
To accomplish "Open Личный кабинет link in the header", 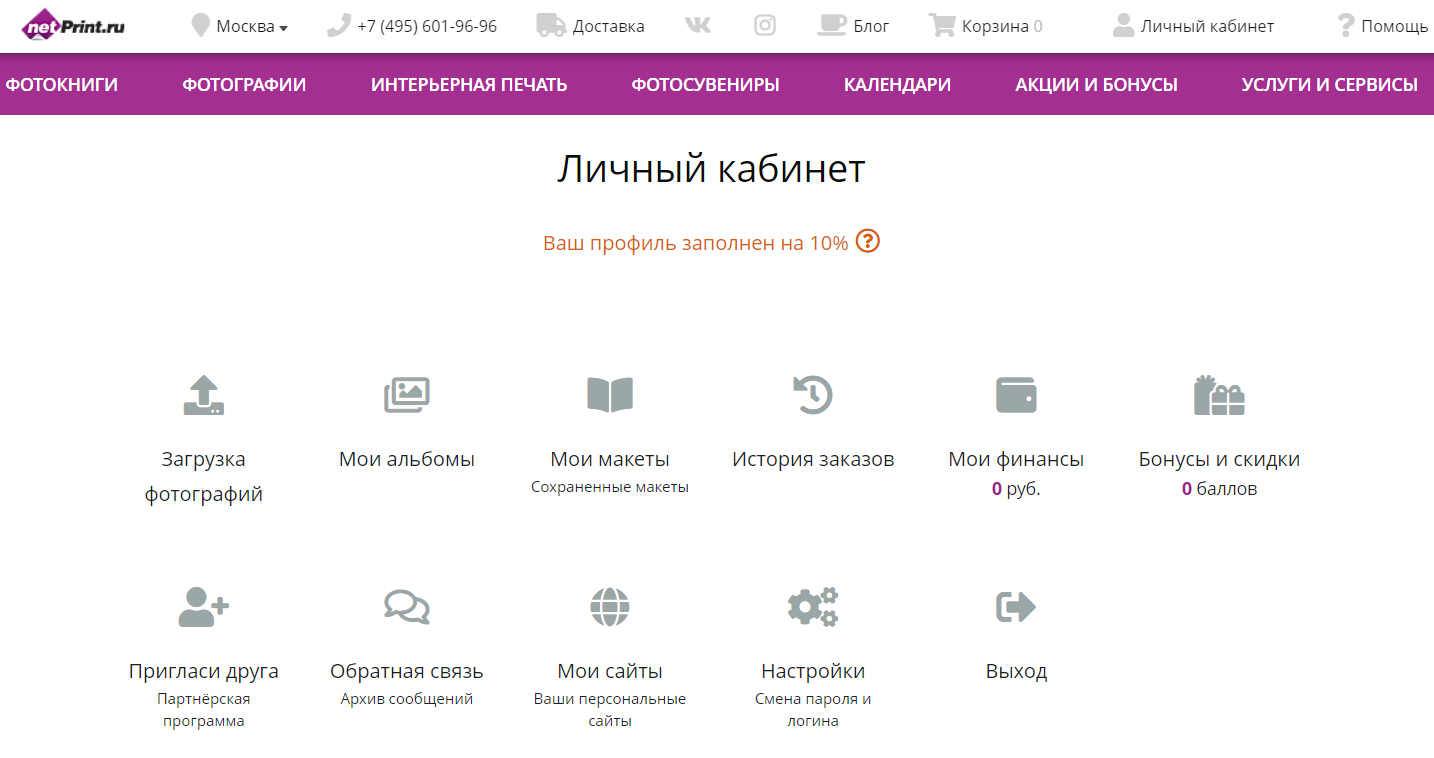I will 1207,26.
